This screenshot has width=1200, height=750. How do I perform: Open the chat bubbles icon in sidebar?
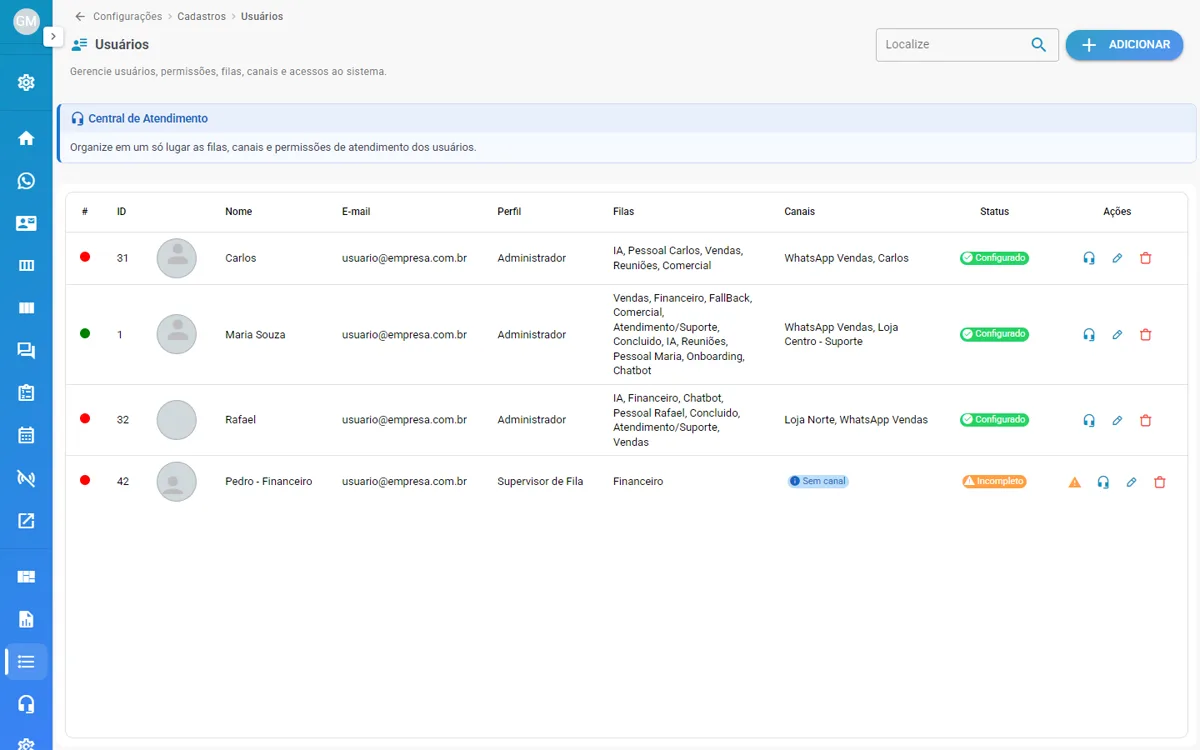[26, 350]
